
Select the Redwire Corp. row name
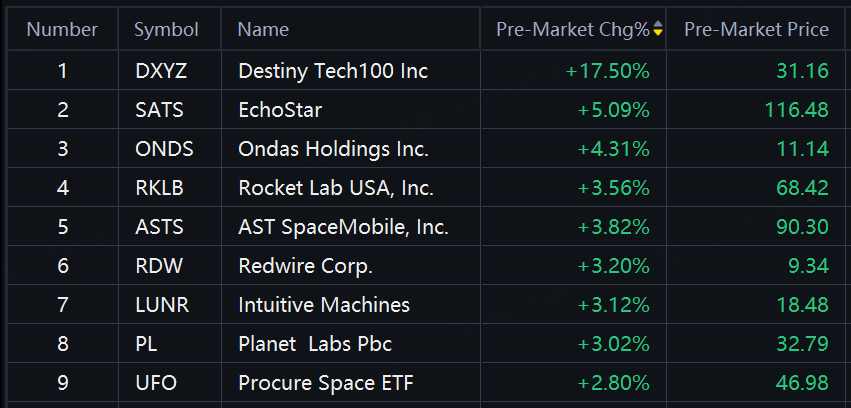click(x=305, y=266)
